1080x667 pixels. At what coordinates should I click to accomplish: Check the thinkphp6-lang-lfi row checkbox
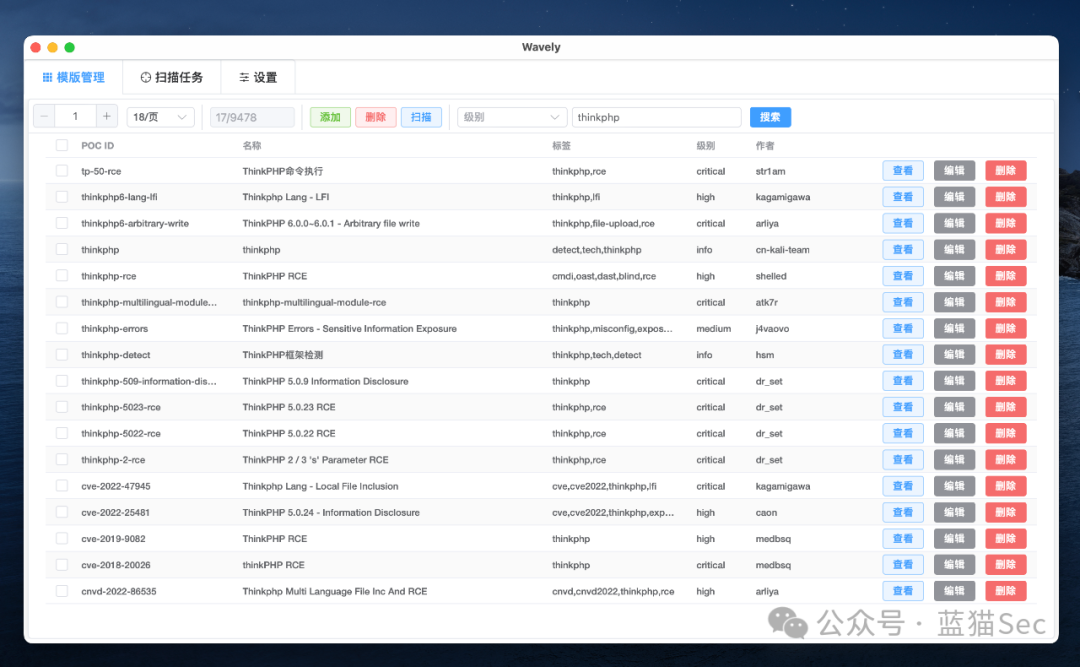point(62,197)
